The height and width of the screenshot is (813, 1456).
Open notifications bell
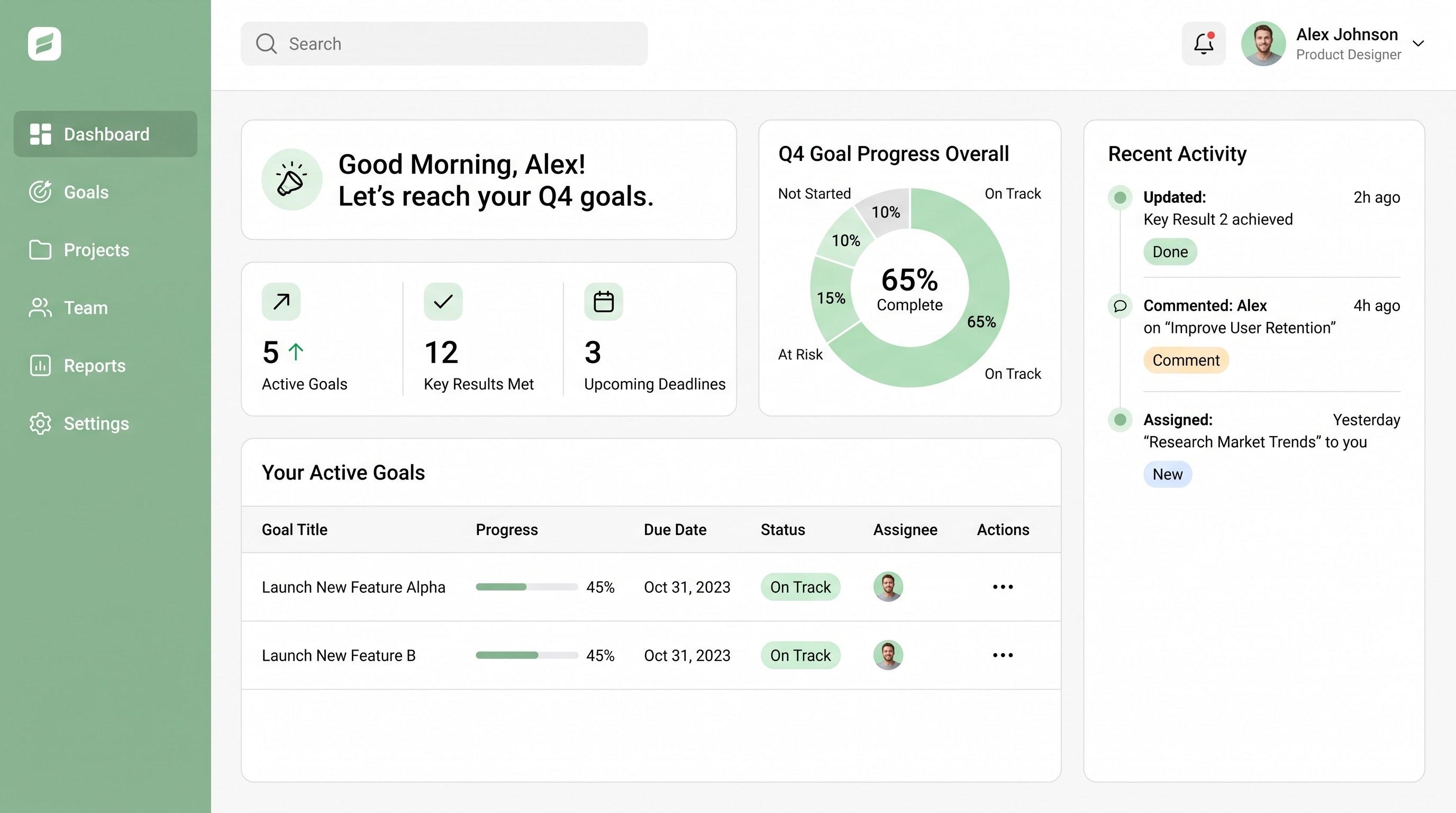pyautogui.click(x=1204, y=43)
